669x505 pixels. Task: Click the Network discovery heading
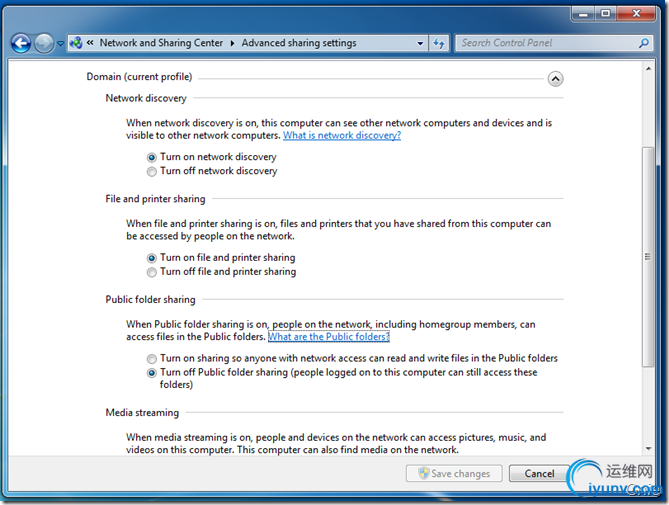point(146,98)
